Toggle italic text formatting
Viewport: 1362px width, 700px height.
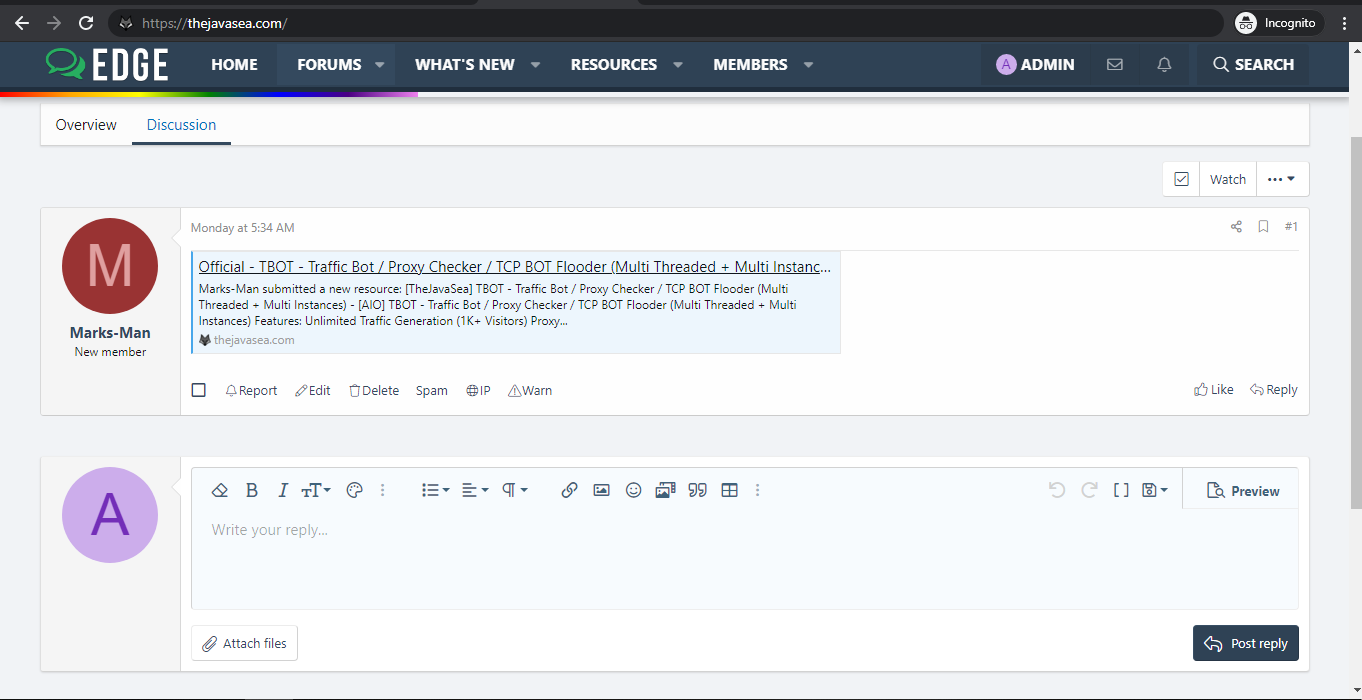(x=283, y=490)
